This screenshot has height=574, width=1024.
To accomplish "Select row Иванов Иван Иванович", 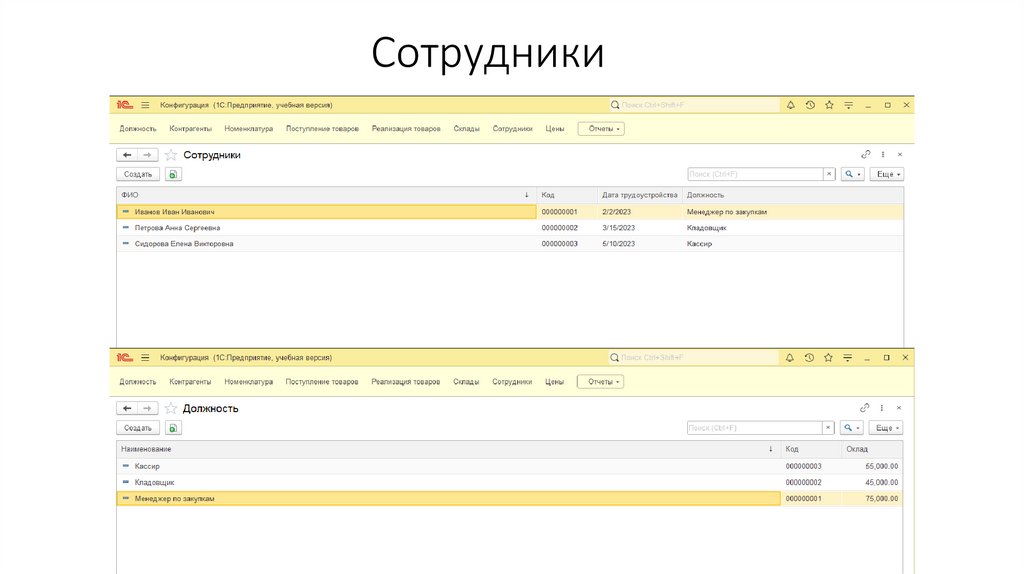I will tap(510, 212).
